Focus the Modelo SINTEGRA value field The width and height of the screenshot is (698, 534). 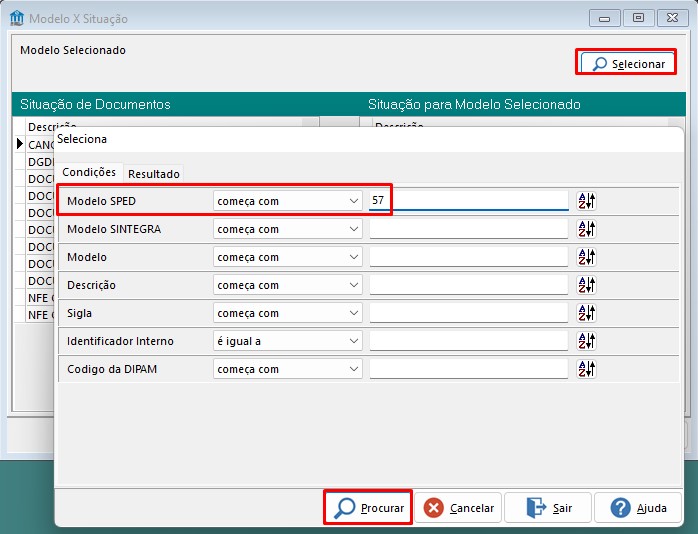pos(469,229)
